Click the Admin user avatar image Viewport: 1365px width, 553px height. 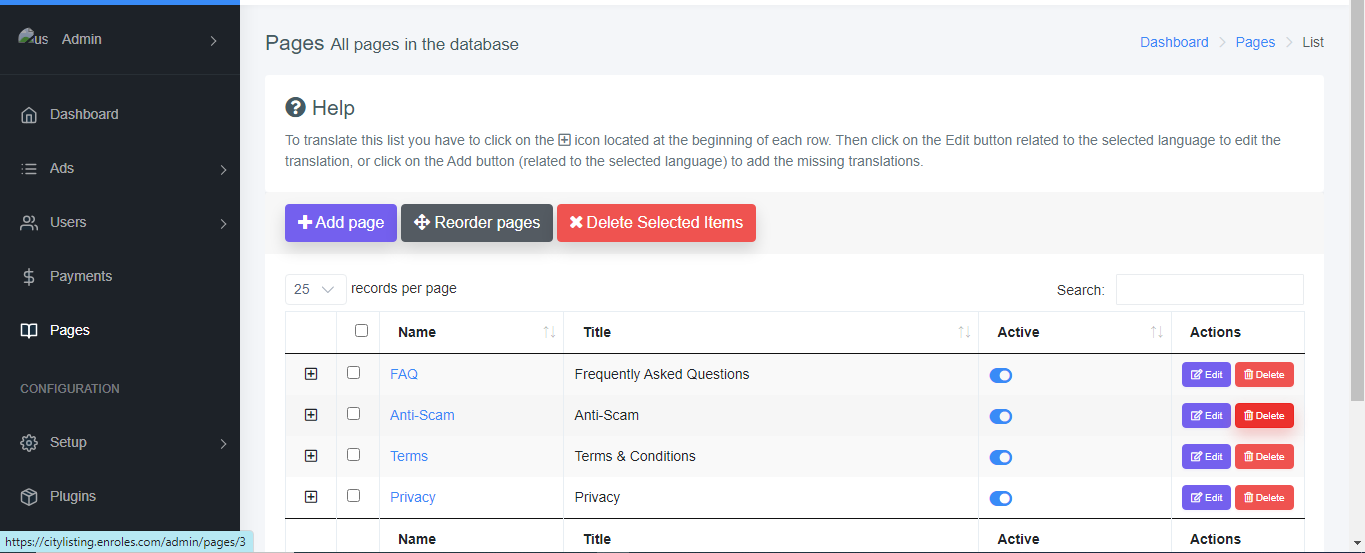[33, 39]
